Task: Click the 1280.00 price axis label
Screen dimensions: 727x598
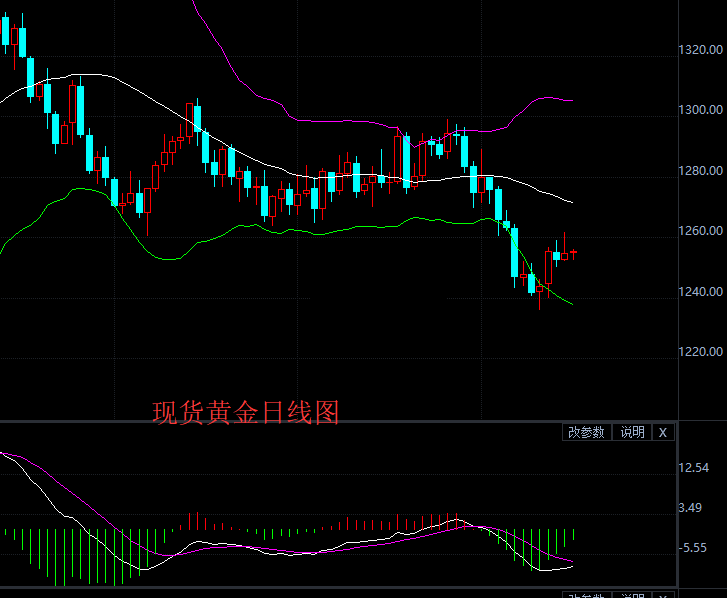Action: pyautogui.click(x=700, y=171)
